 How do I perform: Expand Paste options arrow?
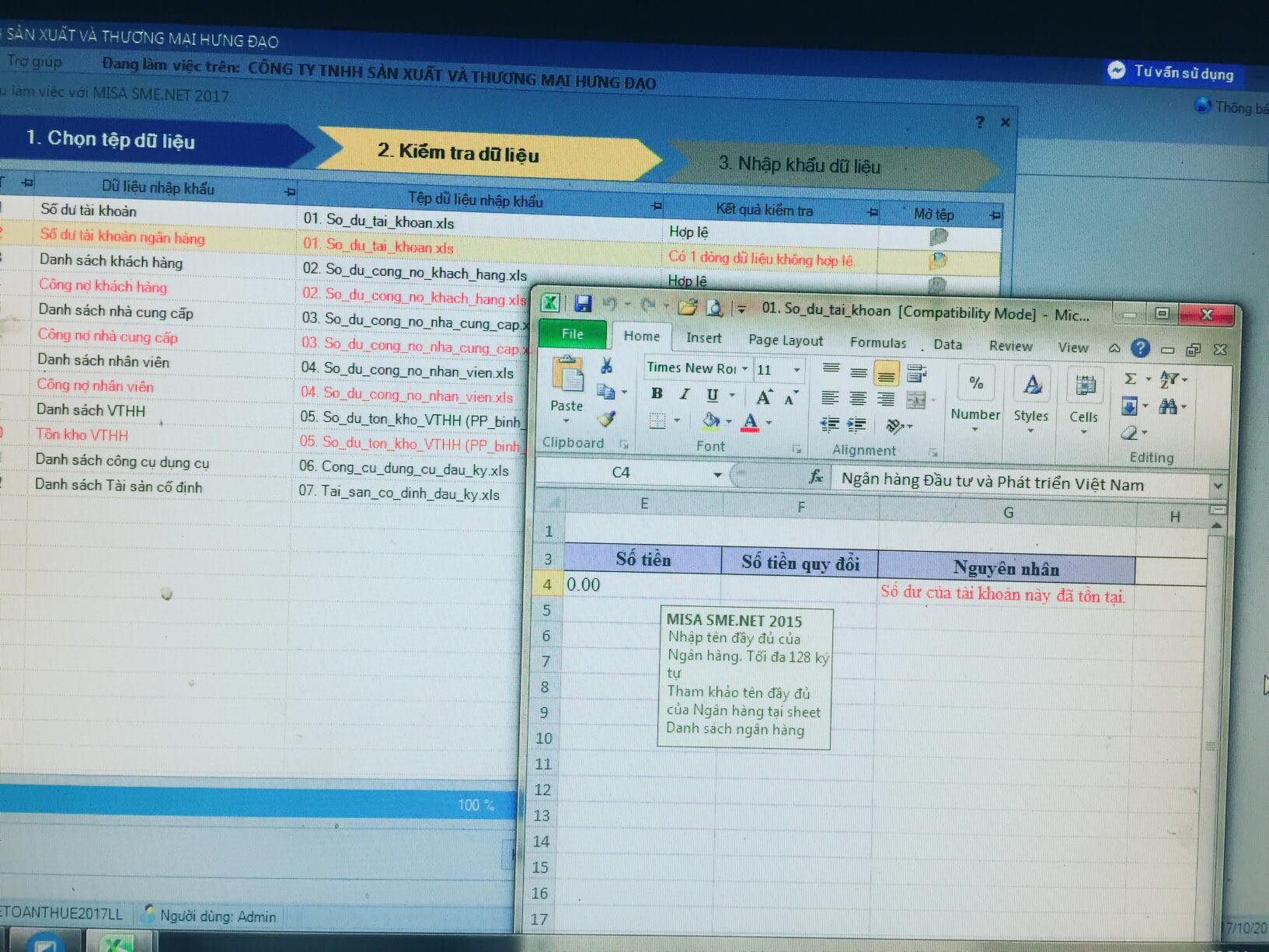click(567, 420)
